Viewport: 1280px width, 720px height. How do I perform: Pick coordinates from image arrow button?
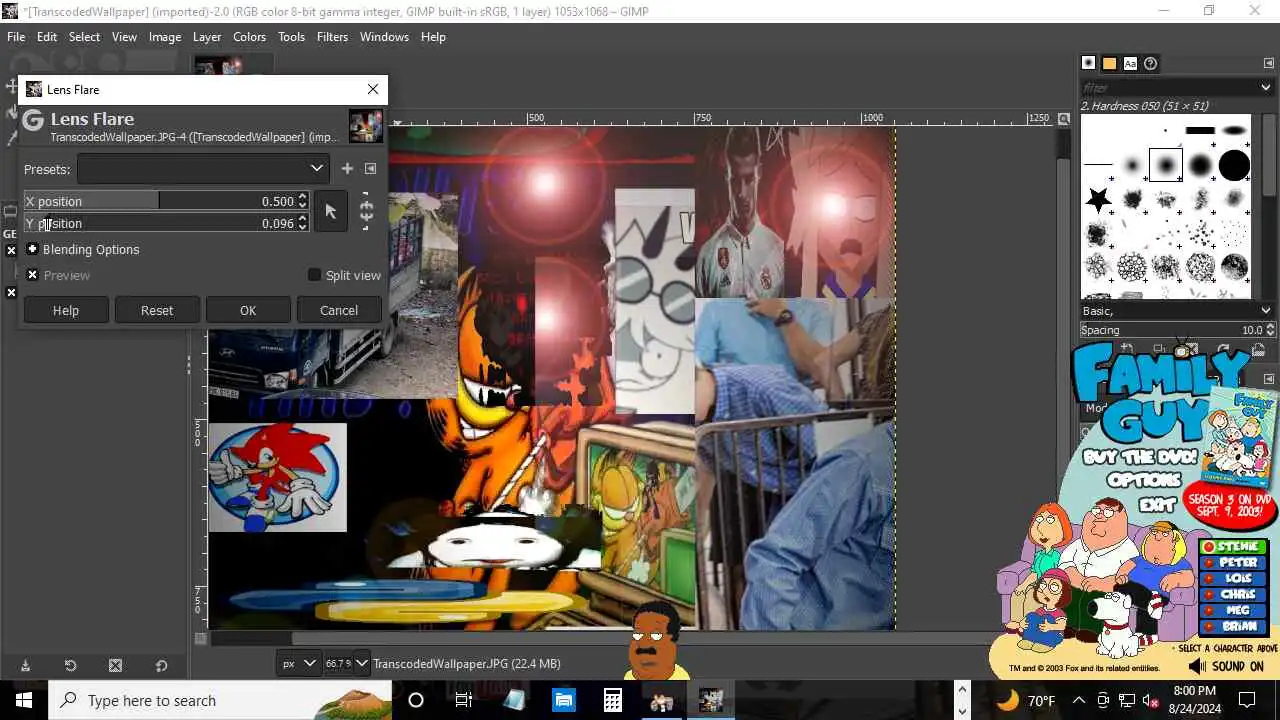click(331, 211)
